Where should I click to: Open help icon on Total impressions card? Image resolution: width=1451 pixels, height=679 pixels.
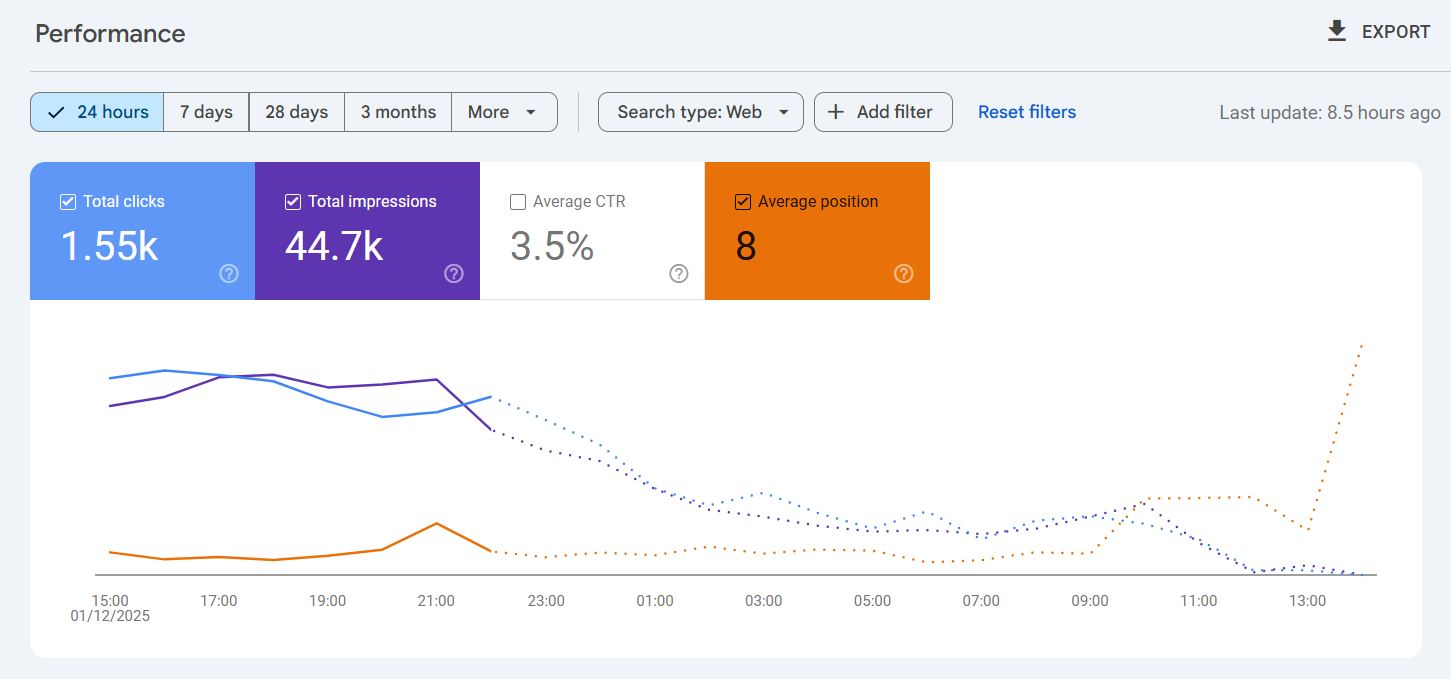pos(454,274)
